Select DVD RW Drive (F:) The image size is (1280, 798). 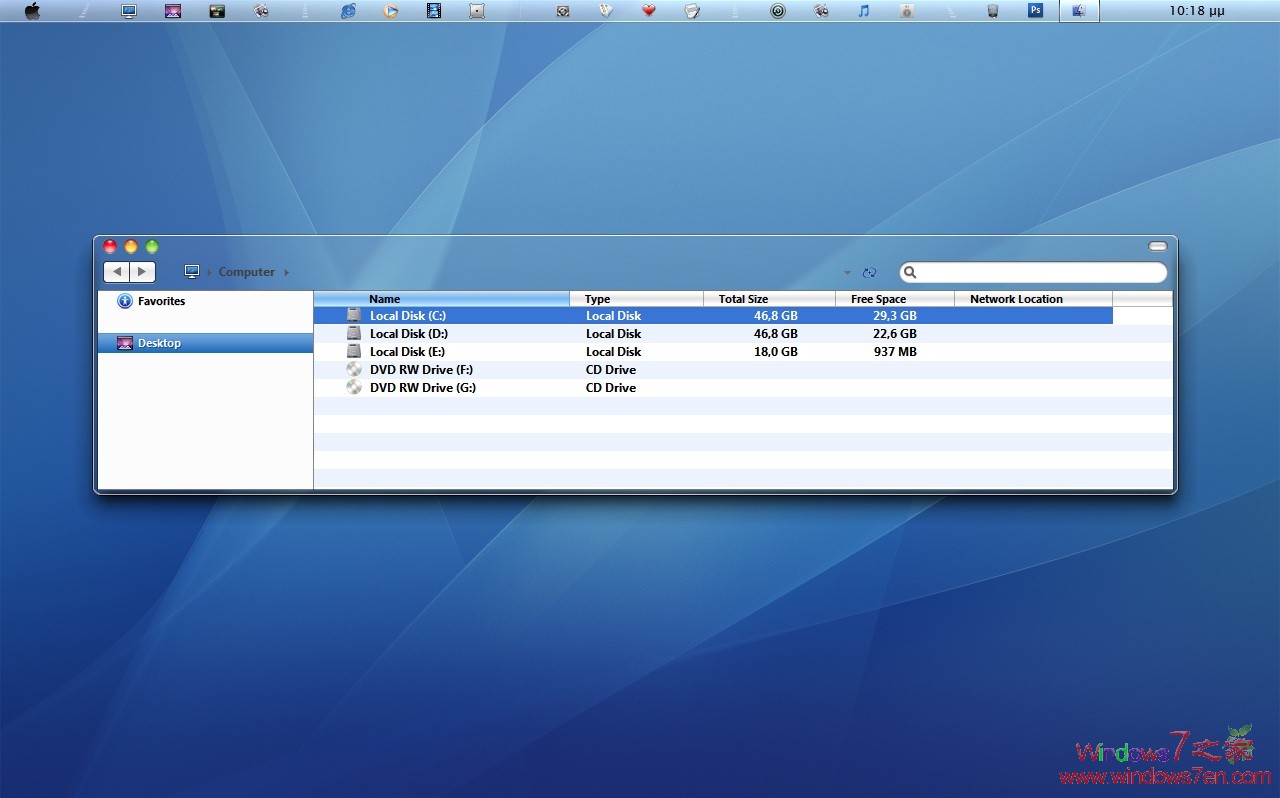pos(421,369)
